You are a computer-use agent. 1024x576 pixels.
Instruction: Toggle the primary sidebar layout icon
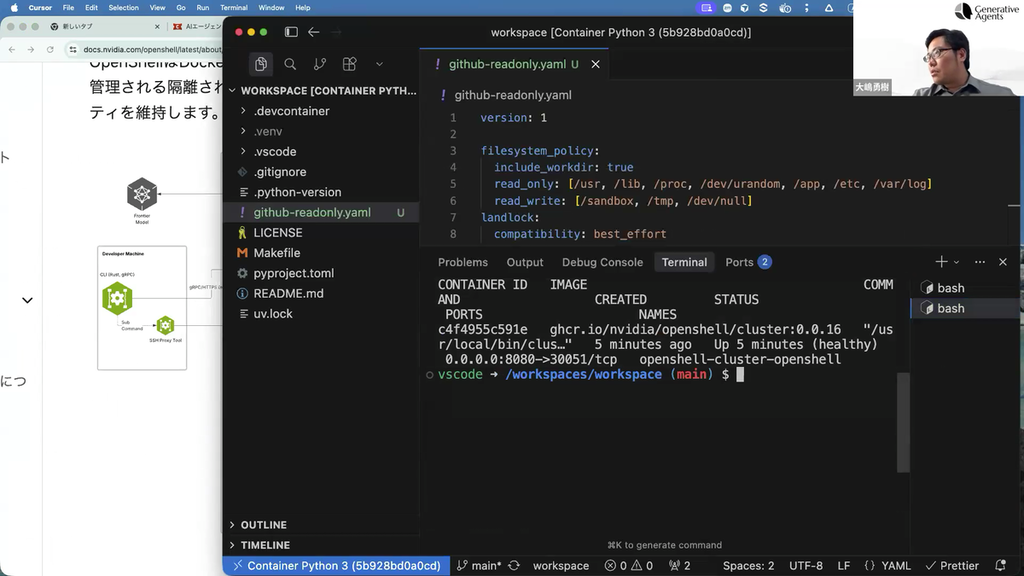click(x=291, y=32)
